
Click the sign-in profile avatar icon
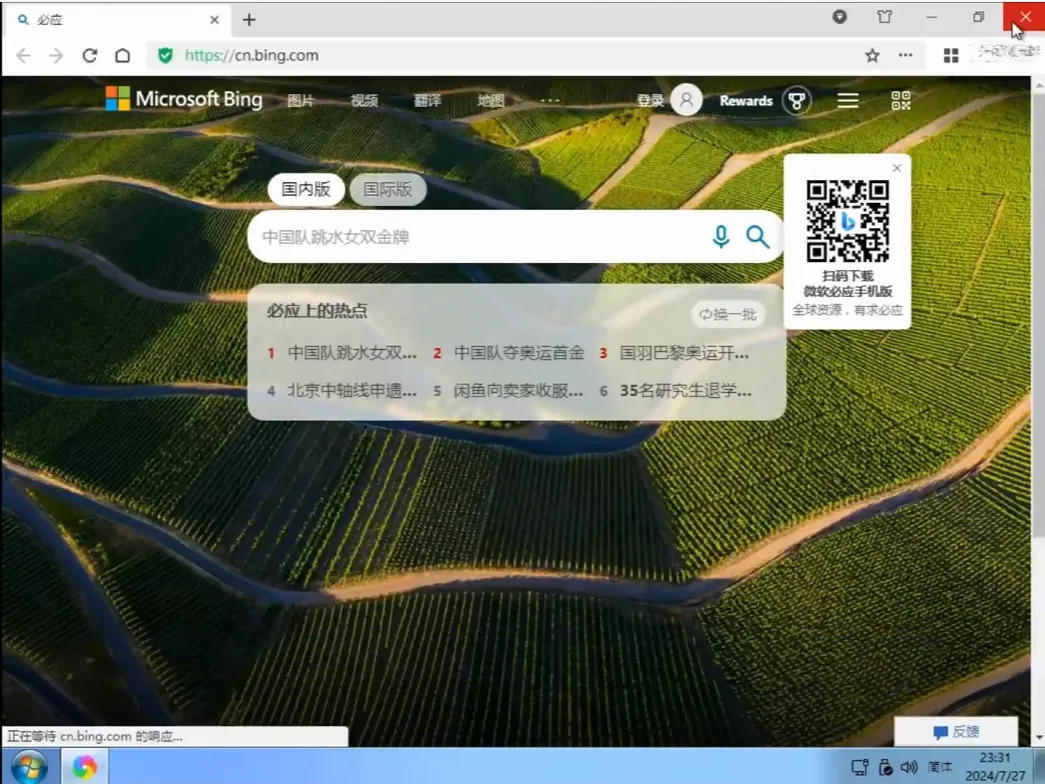coord(685,99)
